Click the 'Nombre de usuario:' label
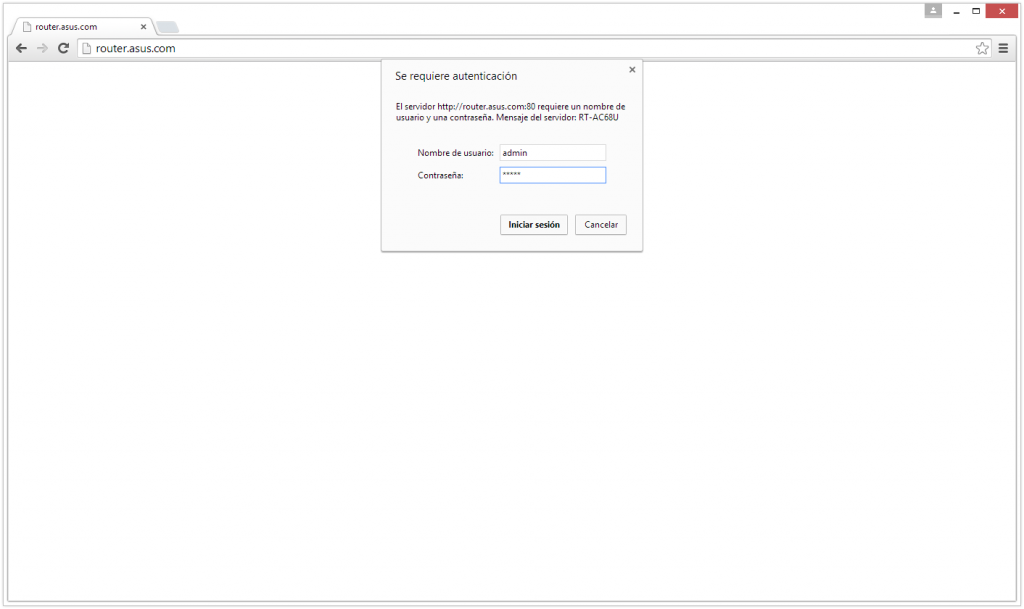The height and width of the screenshot is (609, 1024). coord(455,153)
